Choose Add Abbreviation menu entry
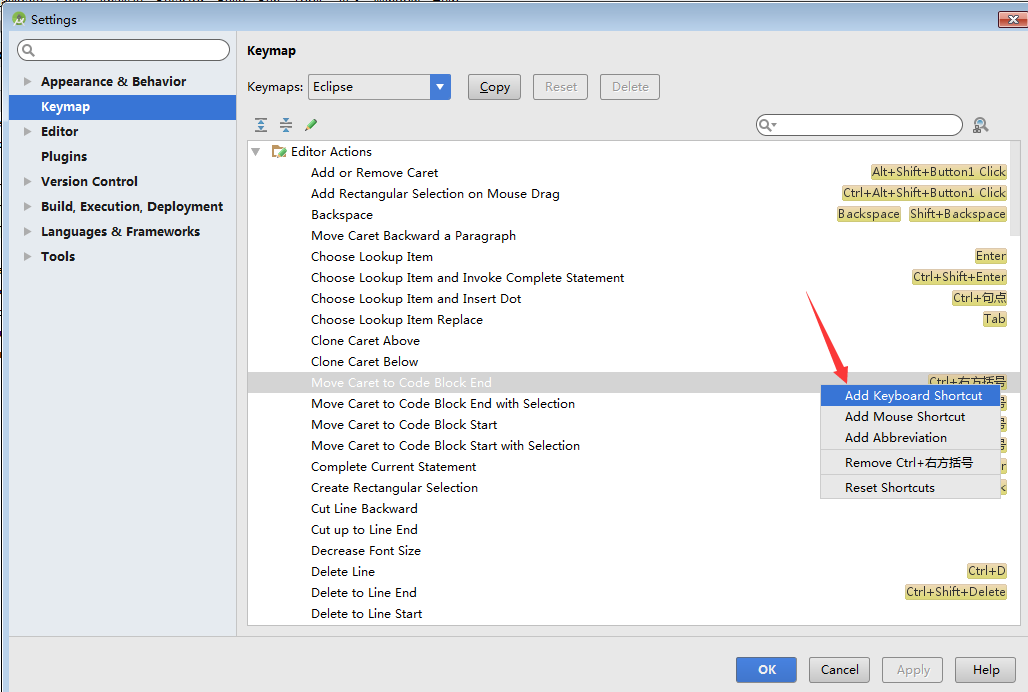Viewport: 1028px width, 692px height. pos(910,438)
